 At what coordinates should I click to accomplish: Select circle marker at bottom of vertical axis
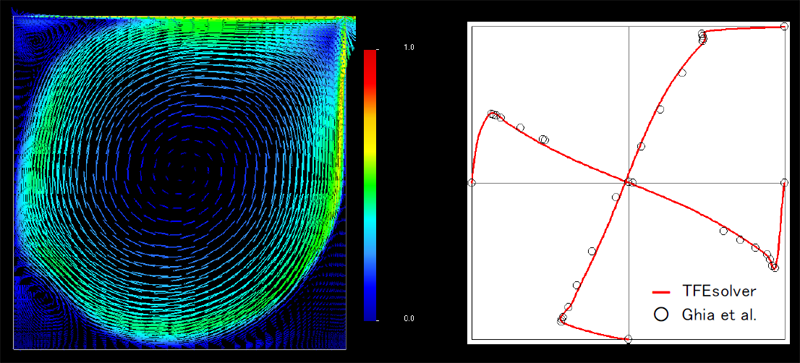[628, 339]
